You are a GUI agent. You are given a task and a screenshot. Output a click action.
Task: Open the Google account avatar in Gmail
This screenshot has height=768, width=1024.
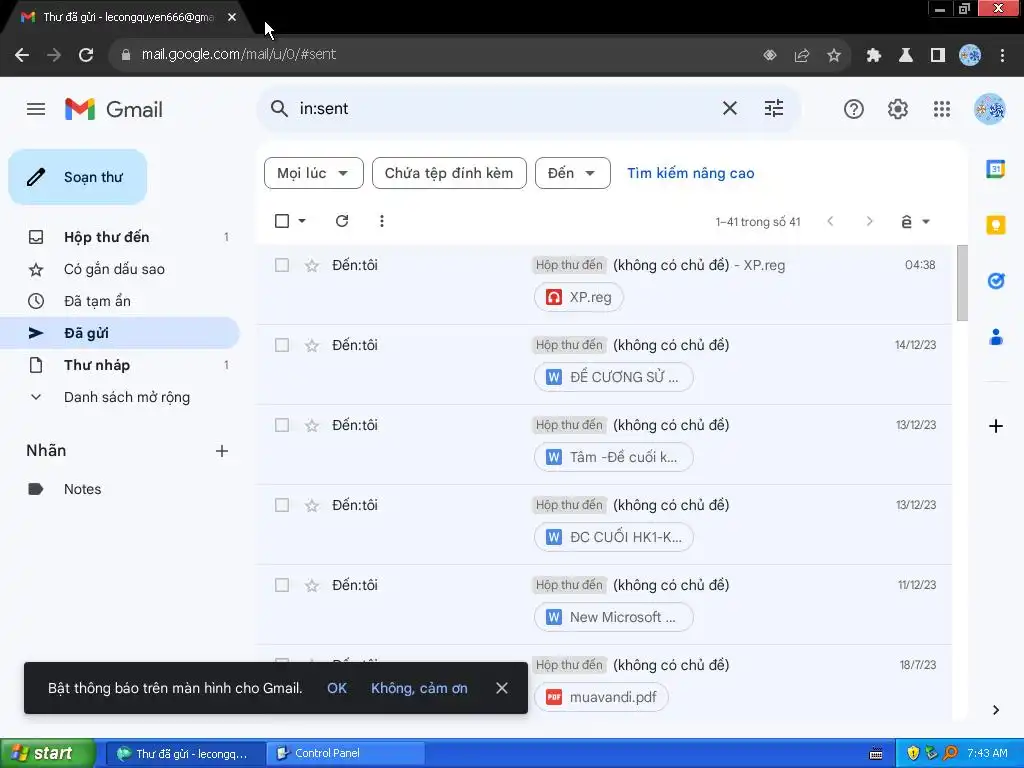[989, 109]
